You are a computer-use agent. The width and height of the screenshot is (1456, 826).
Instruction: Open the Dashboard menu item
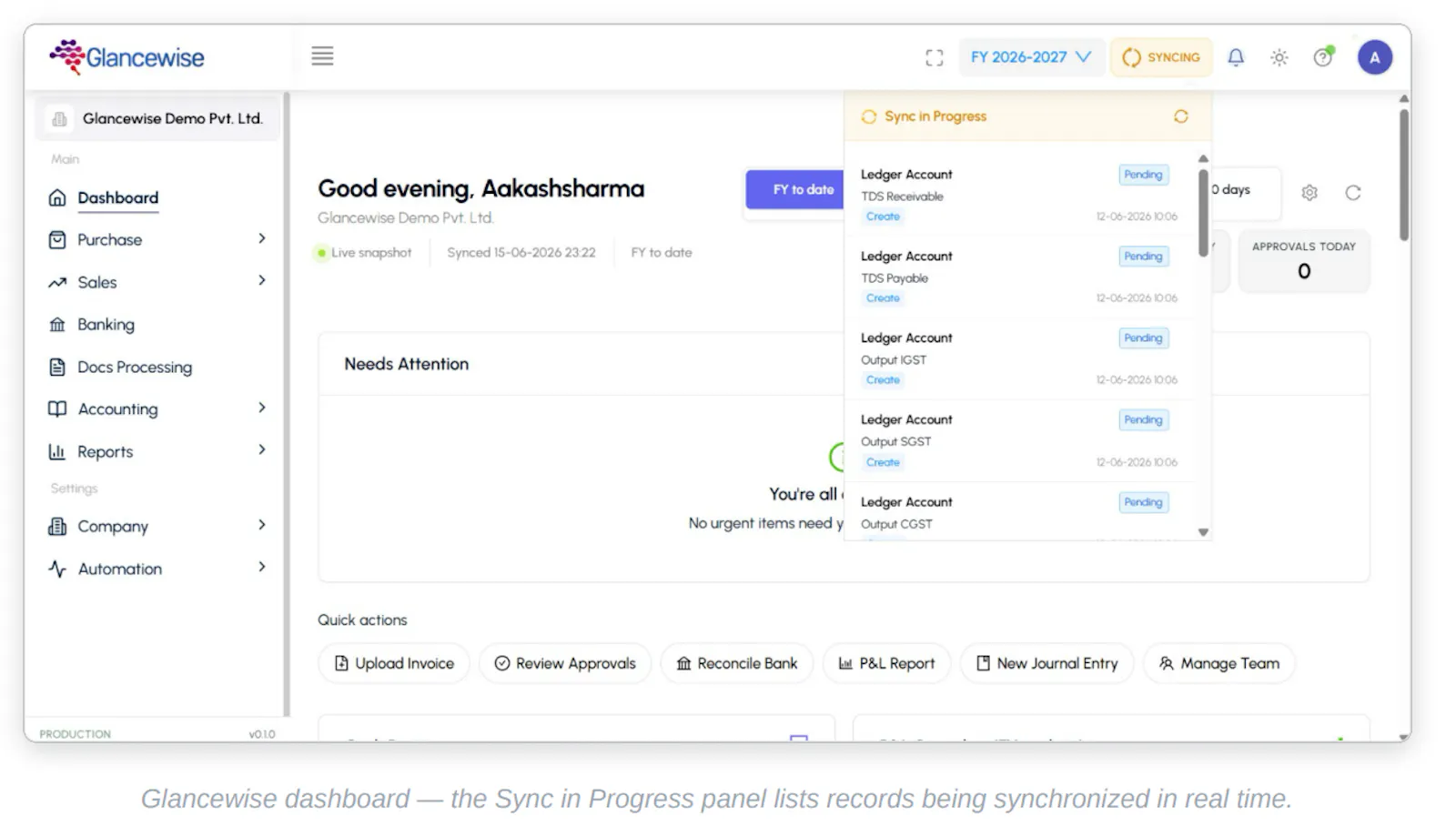point(118,197)
